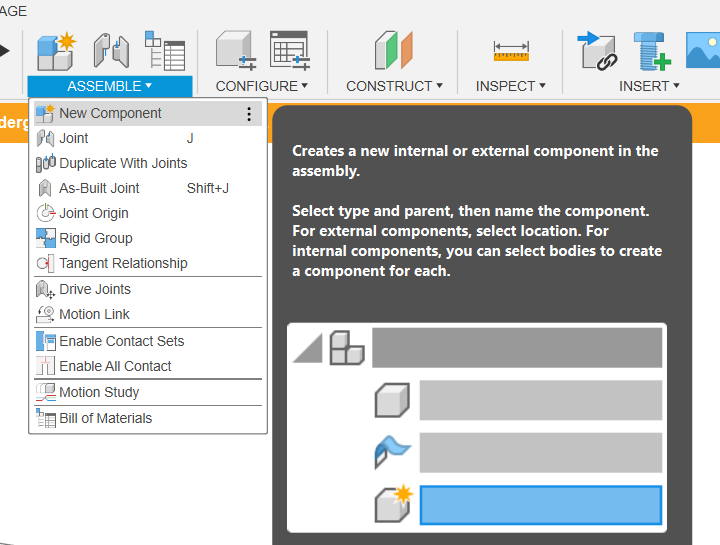This screenshot has height=545, width=720.
Task: Click the Measure ruler icon
Action: 511,51
